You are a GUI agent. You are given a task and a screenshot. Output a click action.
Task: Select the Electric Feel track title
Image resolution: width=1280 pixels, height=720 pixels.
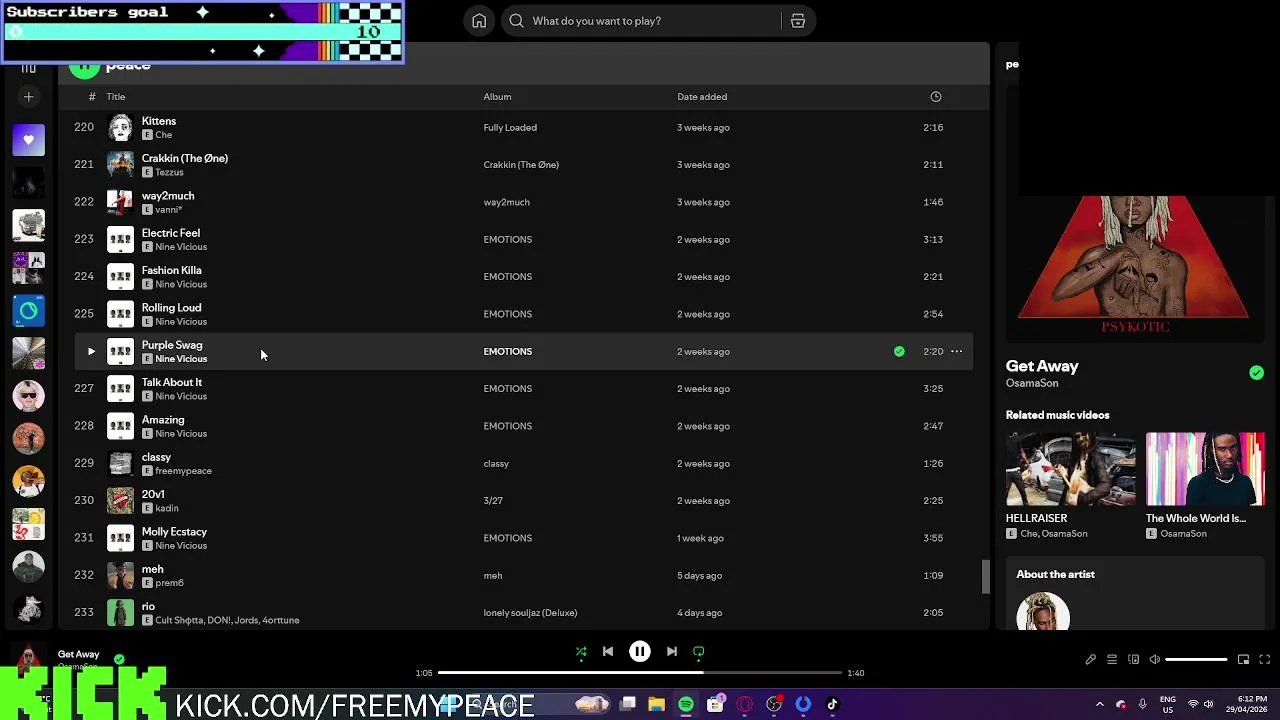click(x=171, y=233)
